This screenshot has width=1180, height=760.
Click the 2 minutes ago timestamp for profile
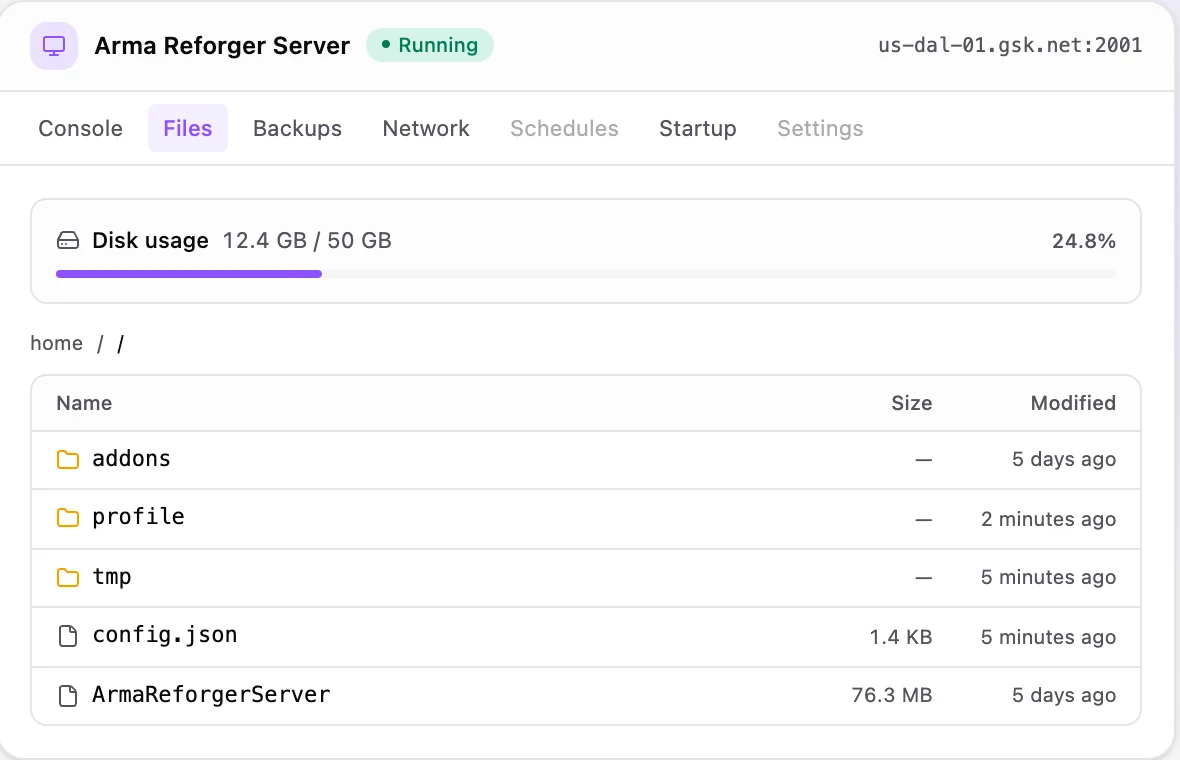click(1048, 519)
